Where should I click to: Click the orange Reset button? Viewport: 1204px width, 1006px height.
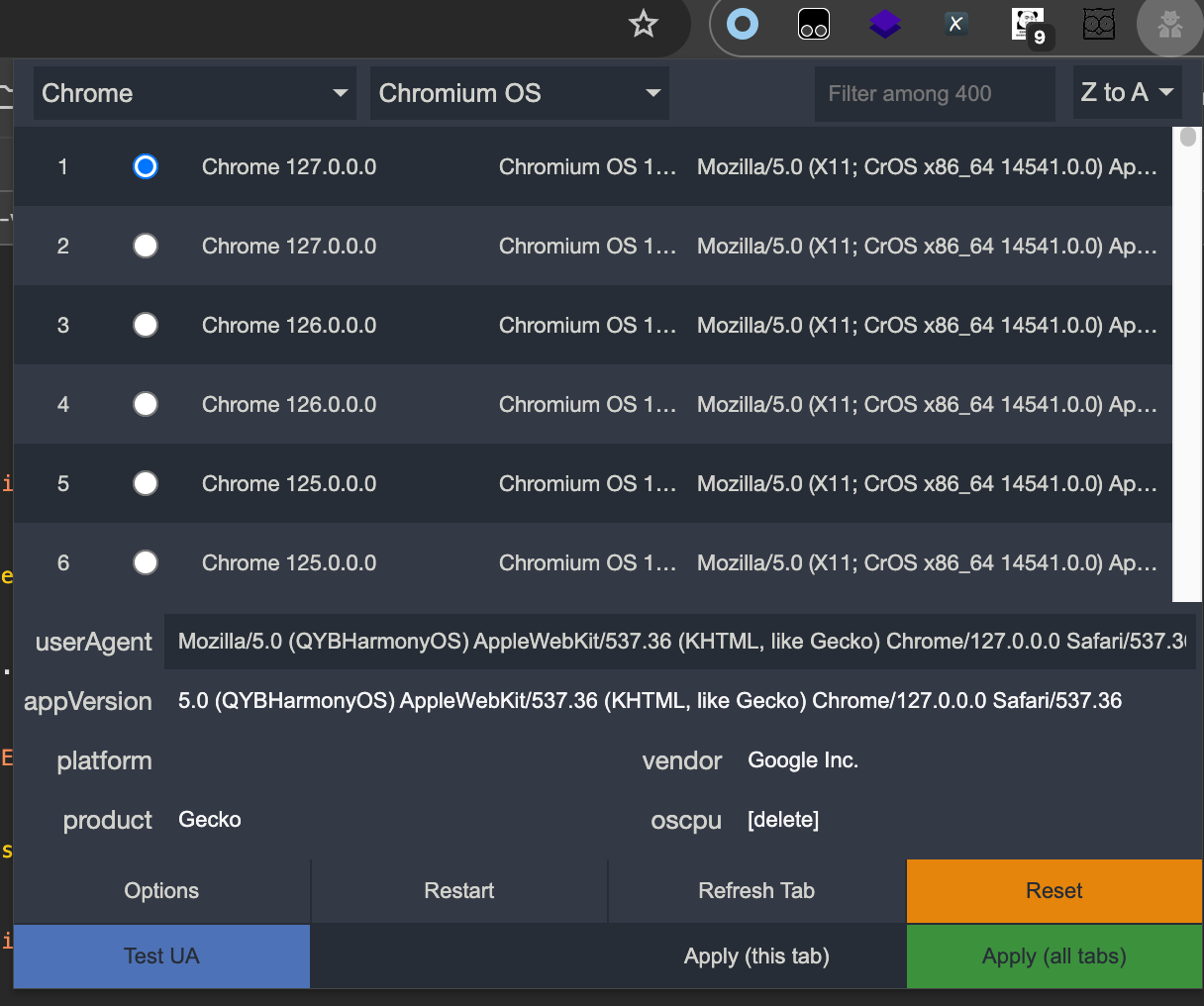(1054, 891)
